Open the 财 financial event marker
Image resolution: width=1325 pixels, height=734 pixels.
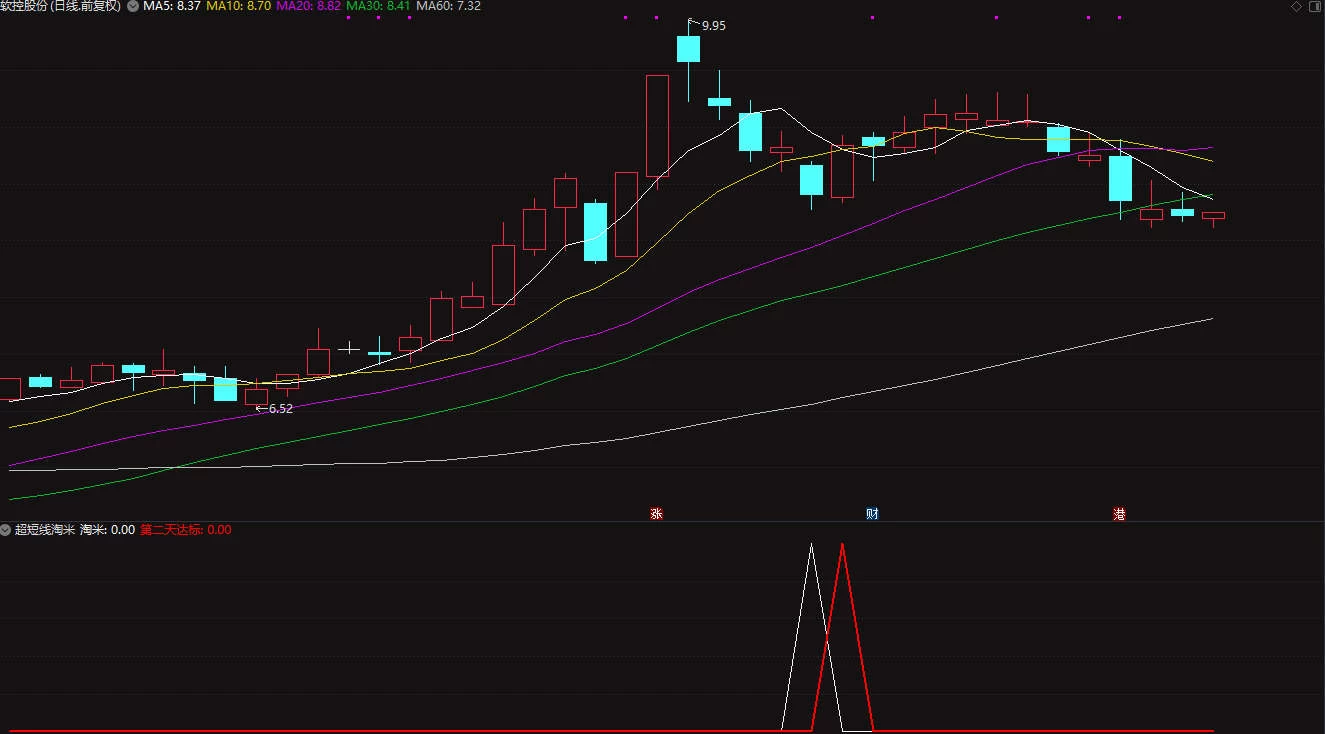click(872, 514)
